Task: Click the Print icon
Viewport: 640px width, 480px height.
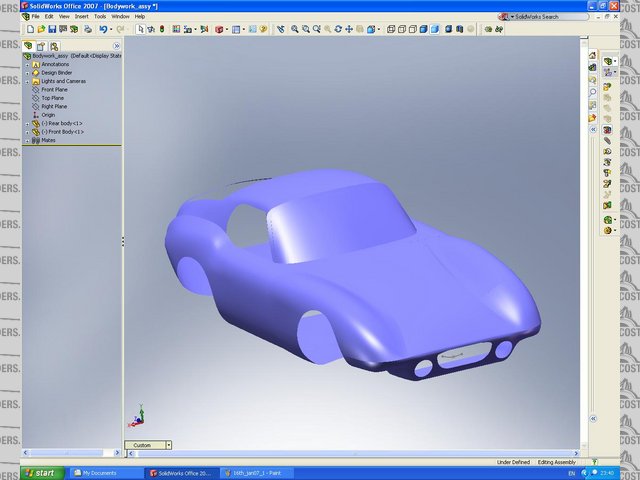Action: pos(87,29)
